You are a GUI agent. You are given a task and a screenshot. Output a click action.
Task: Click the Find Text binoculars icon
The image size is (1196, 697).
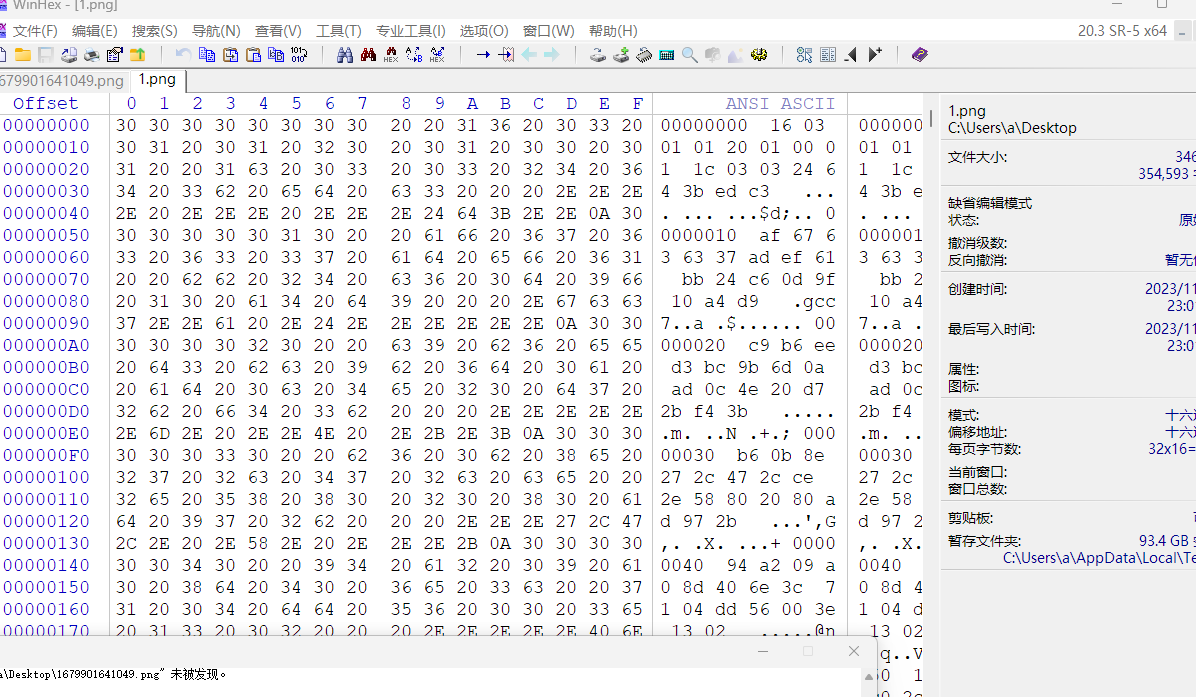(x=345, y=55)
